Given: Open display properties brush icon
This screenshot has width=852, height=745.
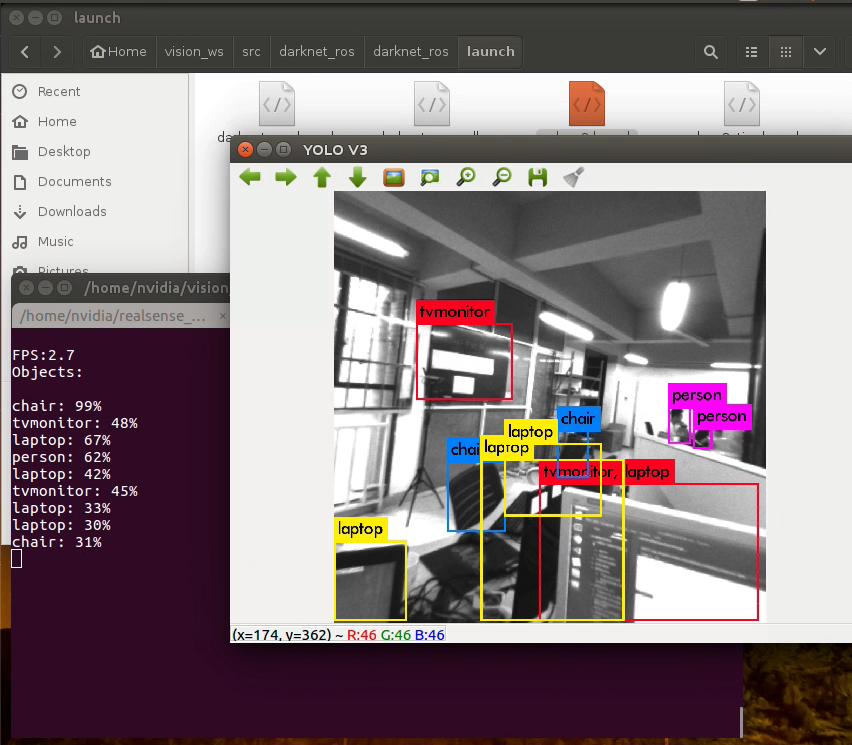Looking at the screenshot, I should click(x=573, y=177).
